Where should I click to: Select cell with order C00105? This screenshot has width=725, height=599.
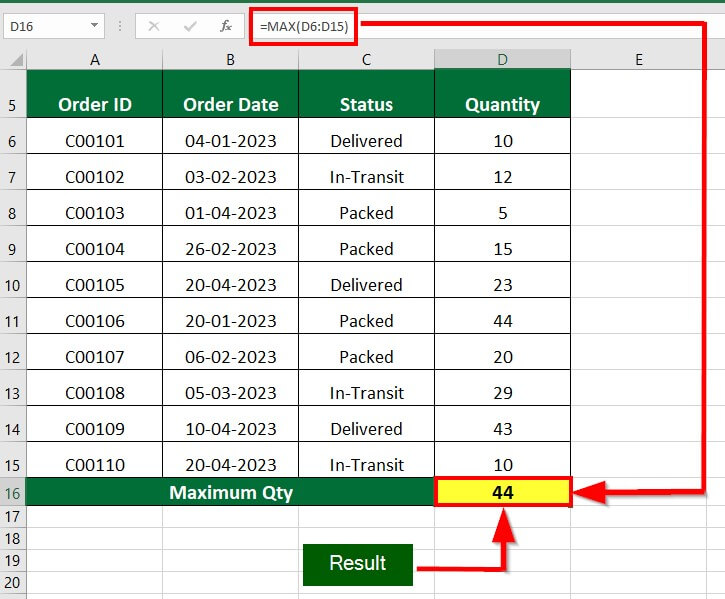(x=95, y=280)
